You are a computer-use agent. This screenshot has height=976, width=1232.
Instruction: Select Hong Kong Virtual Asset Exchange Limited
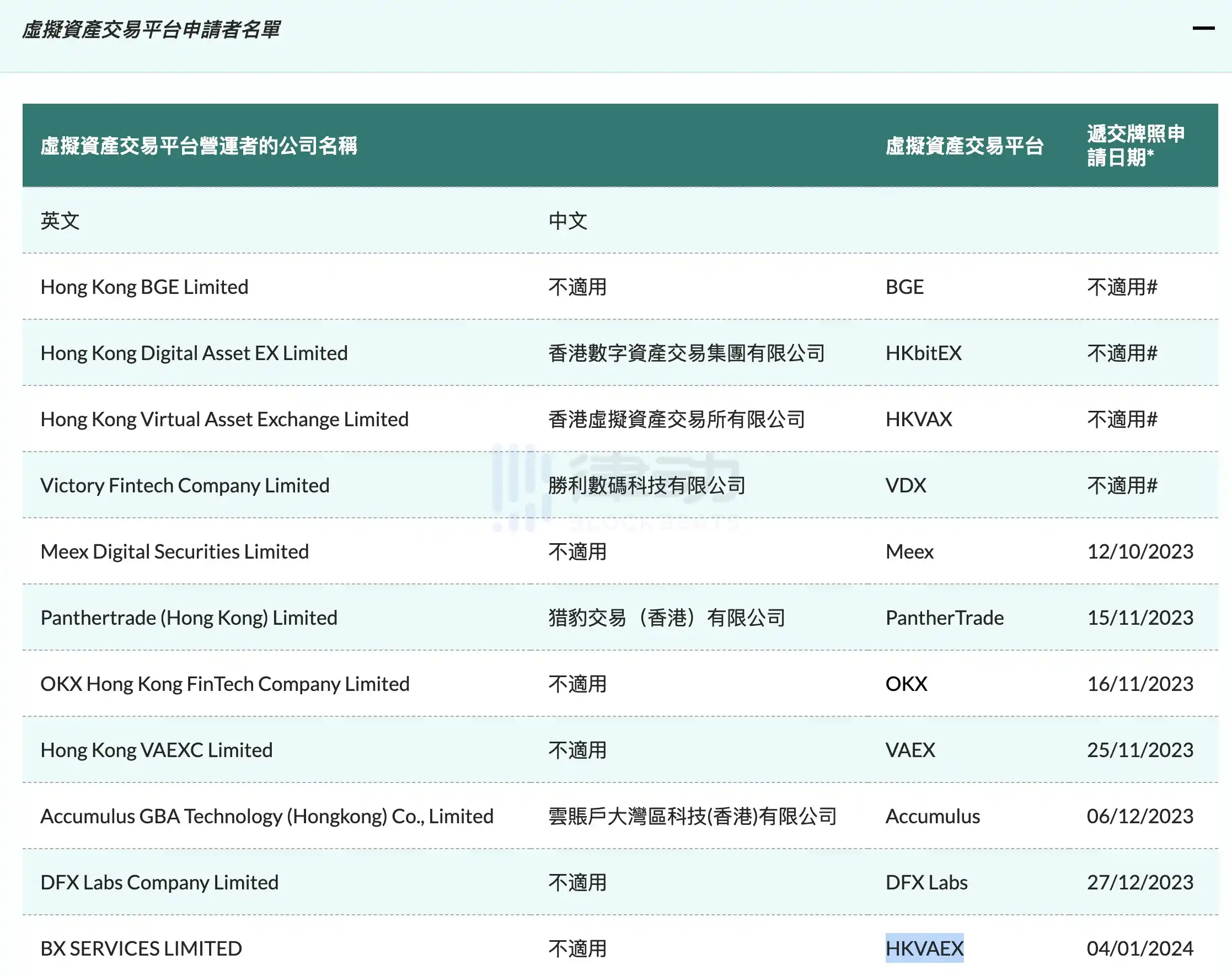(x=224, y=420)
